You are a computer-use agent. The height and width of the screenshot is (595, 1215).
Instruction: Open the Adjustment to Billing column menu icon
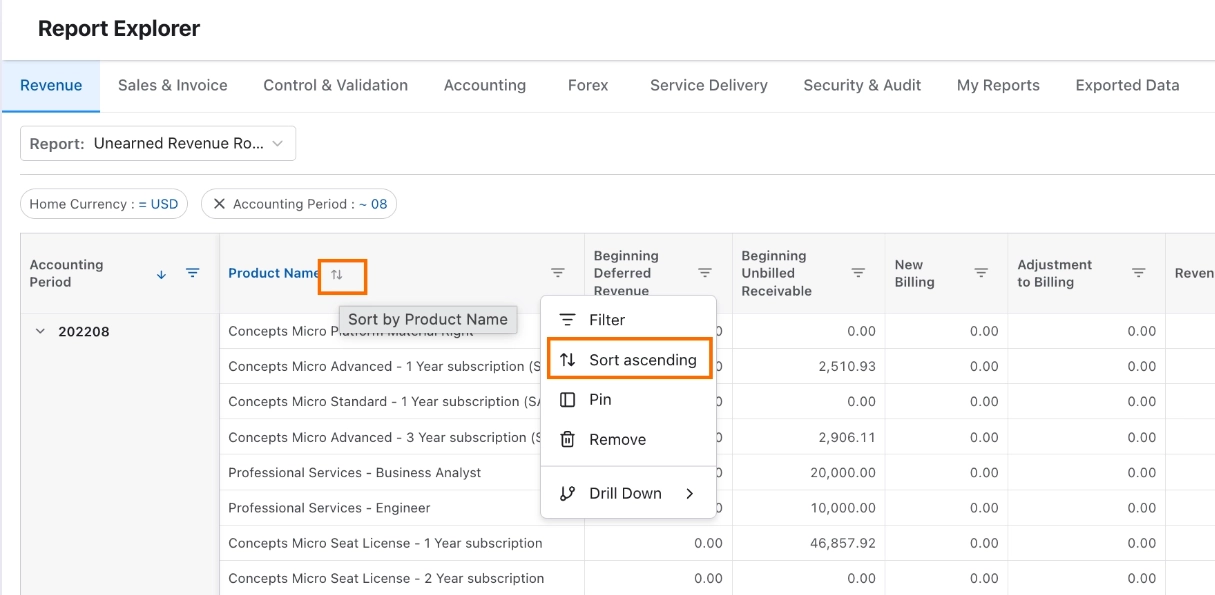click(x=1139, y=273)
